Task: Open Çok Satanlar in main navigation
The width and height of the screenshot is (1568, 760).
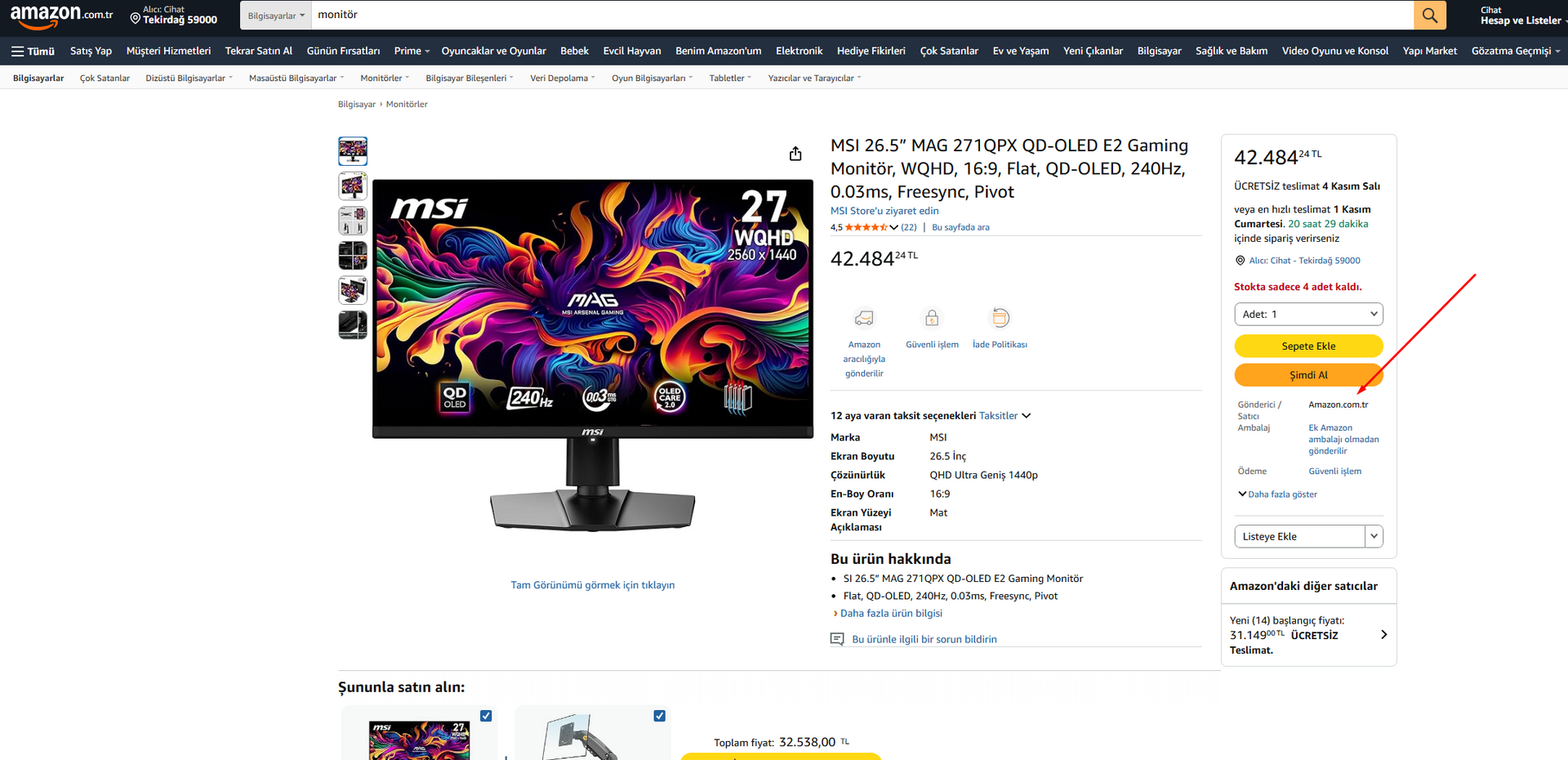Action: tap(949, 51)
